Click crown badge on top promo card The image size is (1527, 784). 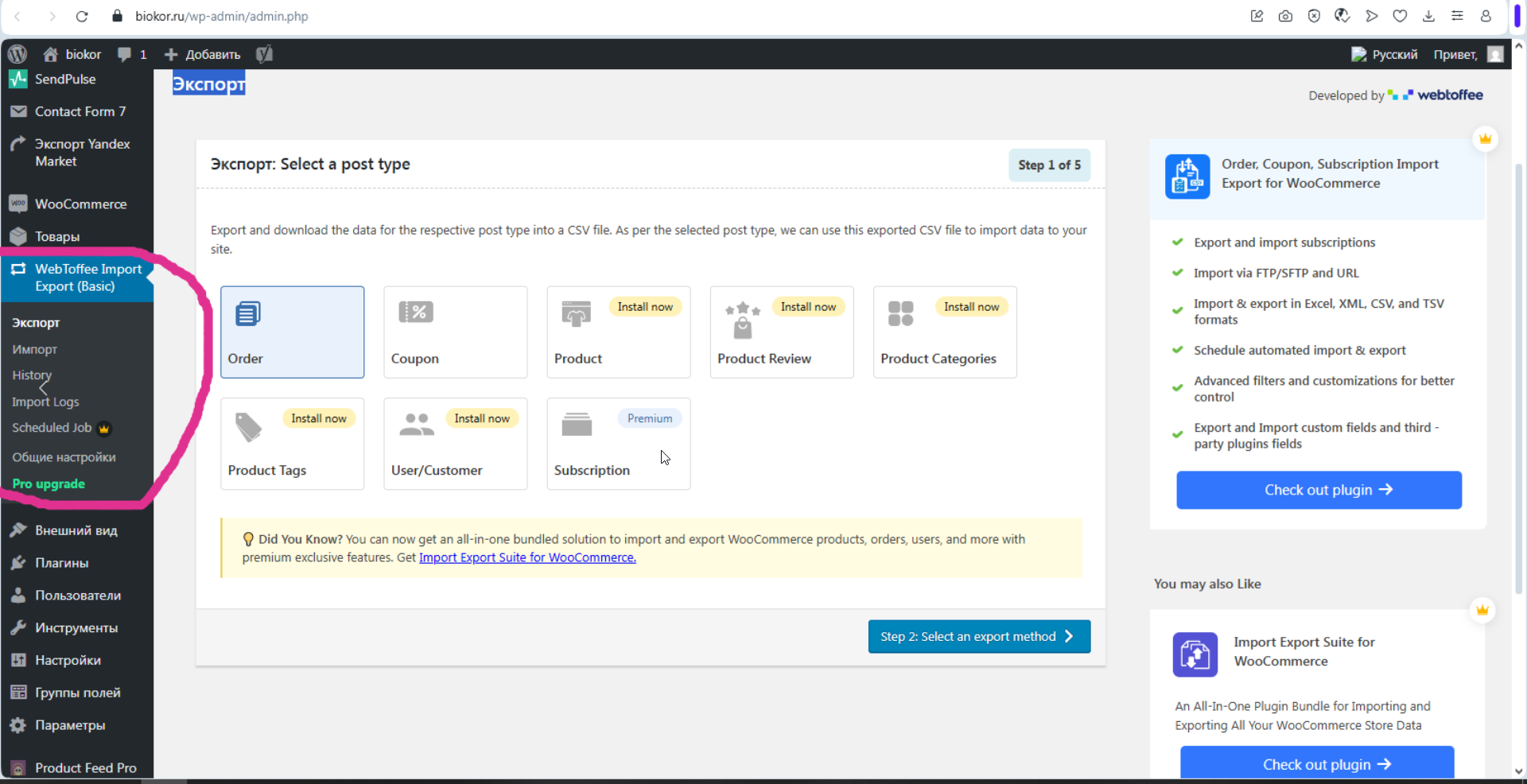point(1485,139)
